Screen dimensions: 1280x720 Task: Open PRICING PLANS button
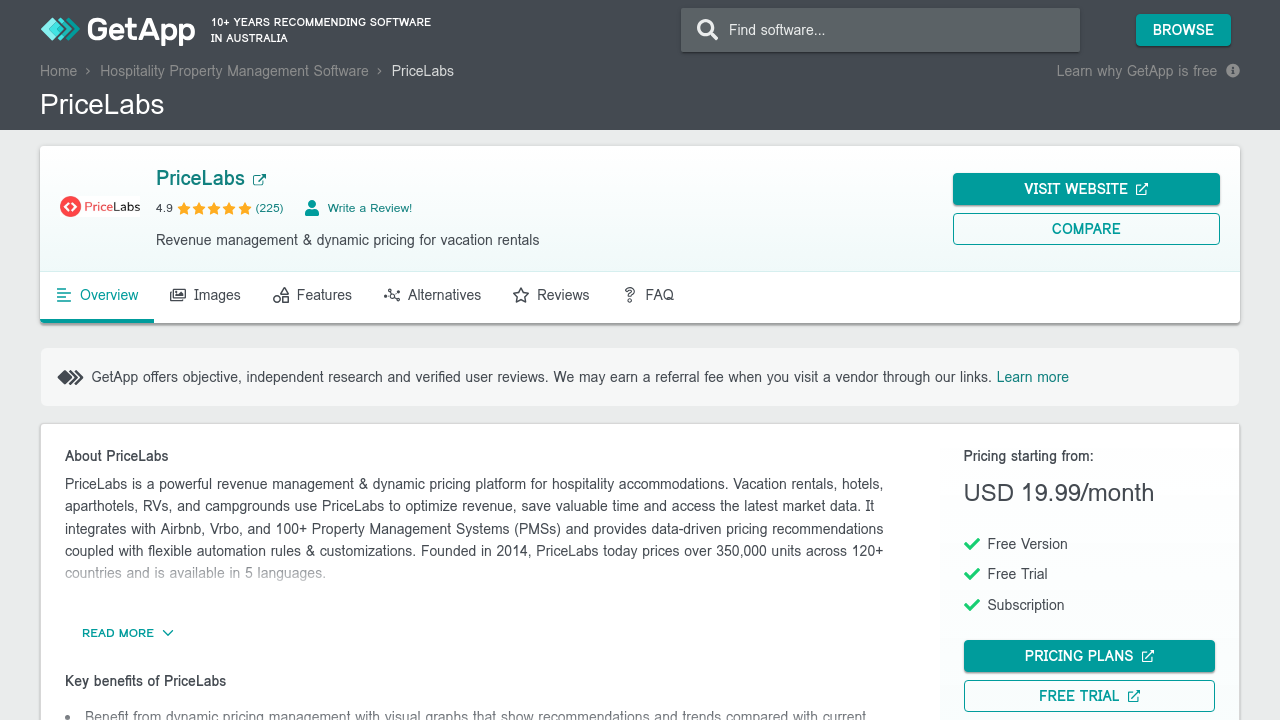coord(1089,656)
